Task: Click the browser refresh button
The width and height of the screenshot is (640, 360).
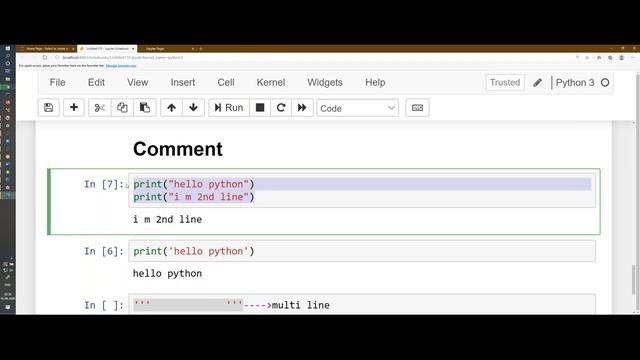Action: [45, 58]
